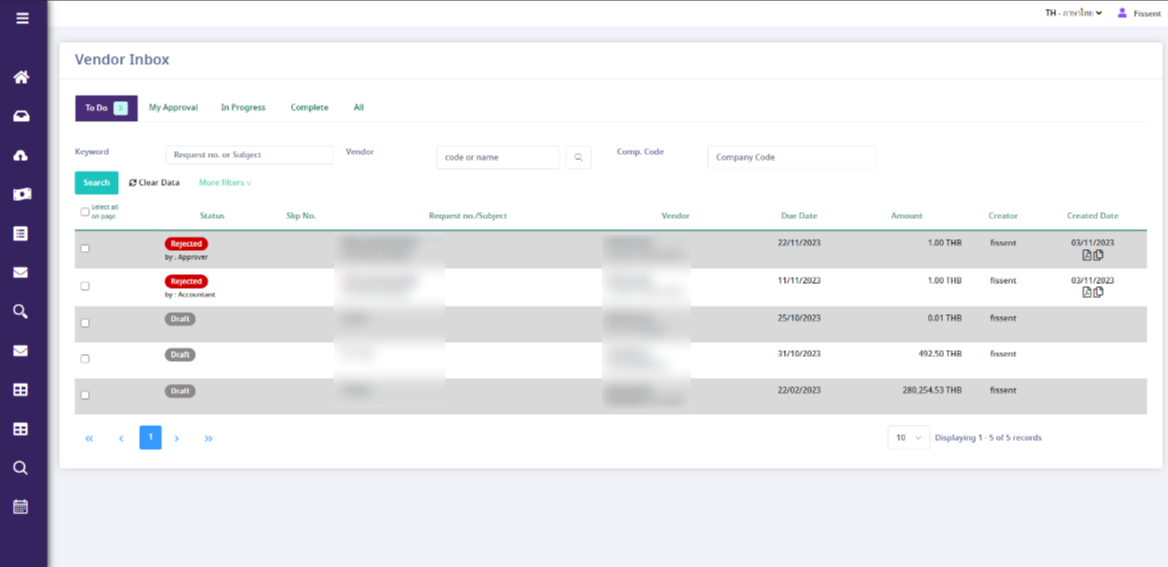Click copy icon for second rejected row
Screen dimensions: 1168x567
1099,292
